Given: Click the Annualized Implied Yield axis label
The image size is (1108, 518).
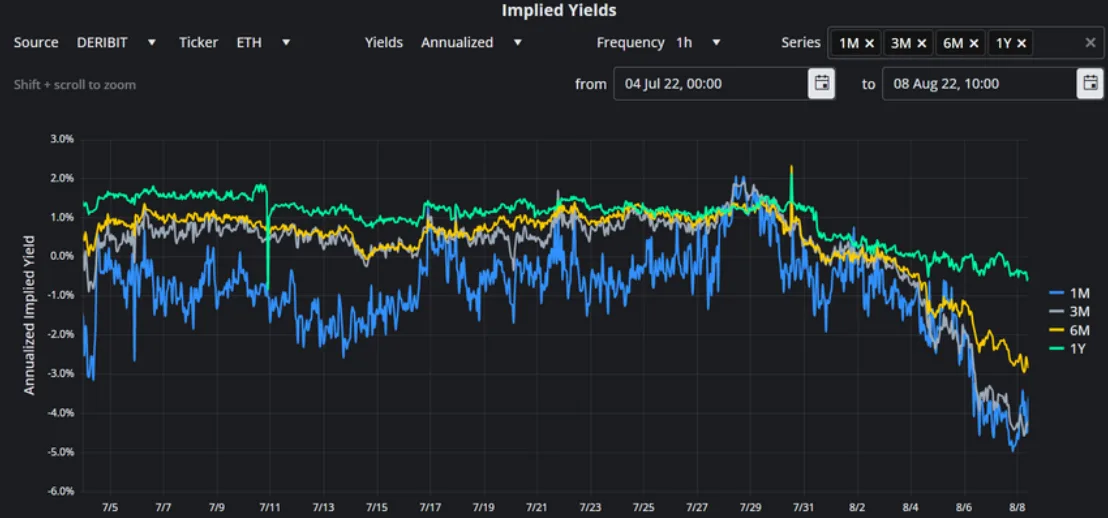Looking at the screenshot, I should pos(29,315).
